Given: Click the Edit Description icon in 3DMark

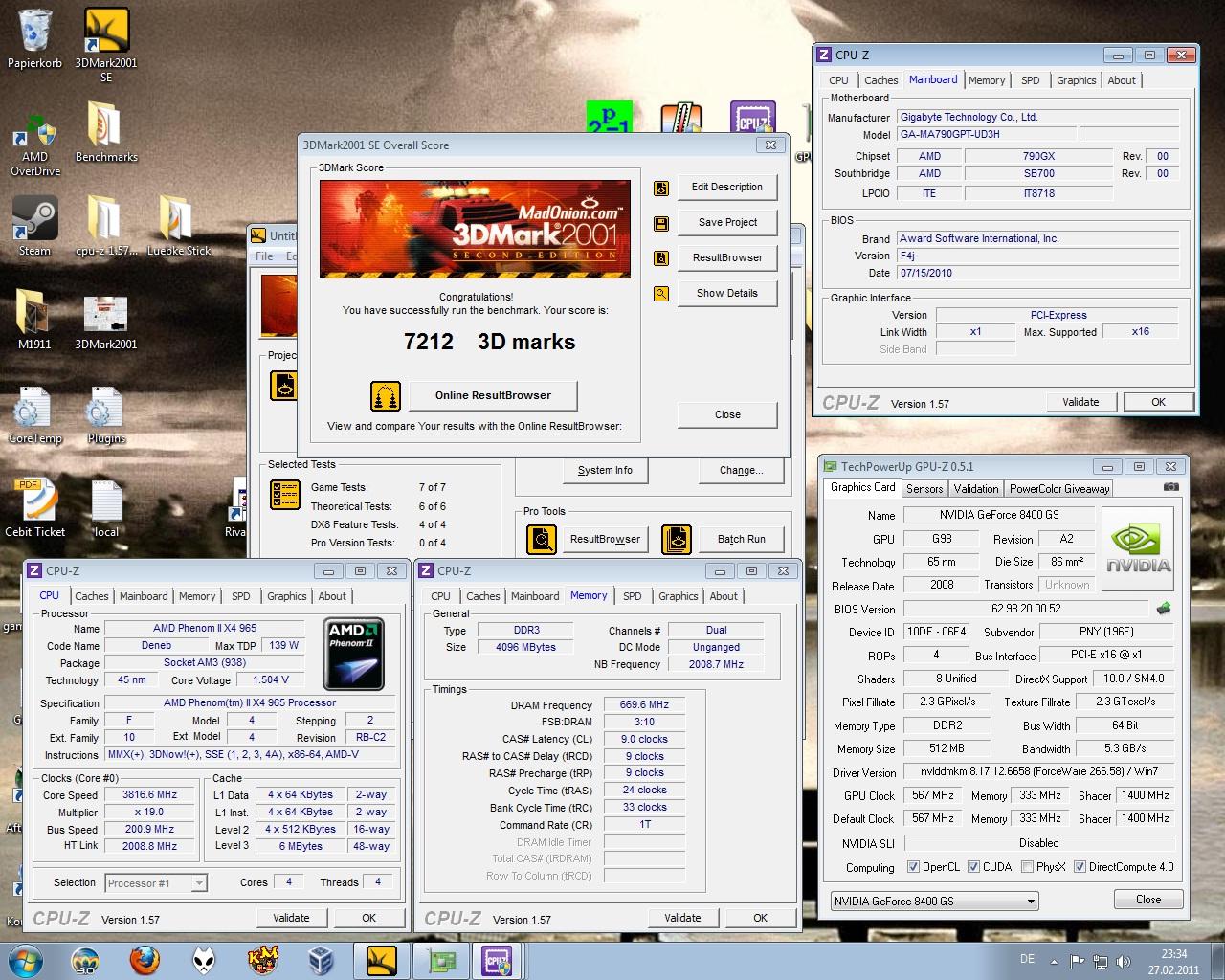Looking at the screenshot, I should click(660, 189).
